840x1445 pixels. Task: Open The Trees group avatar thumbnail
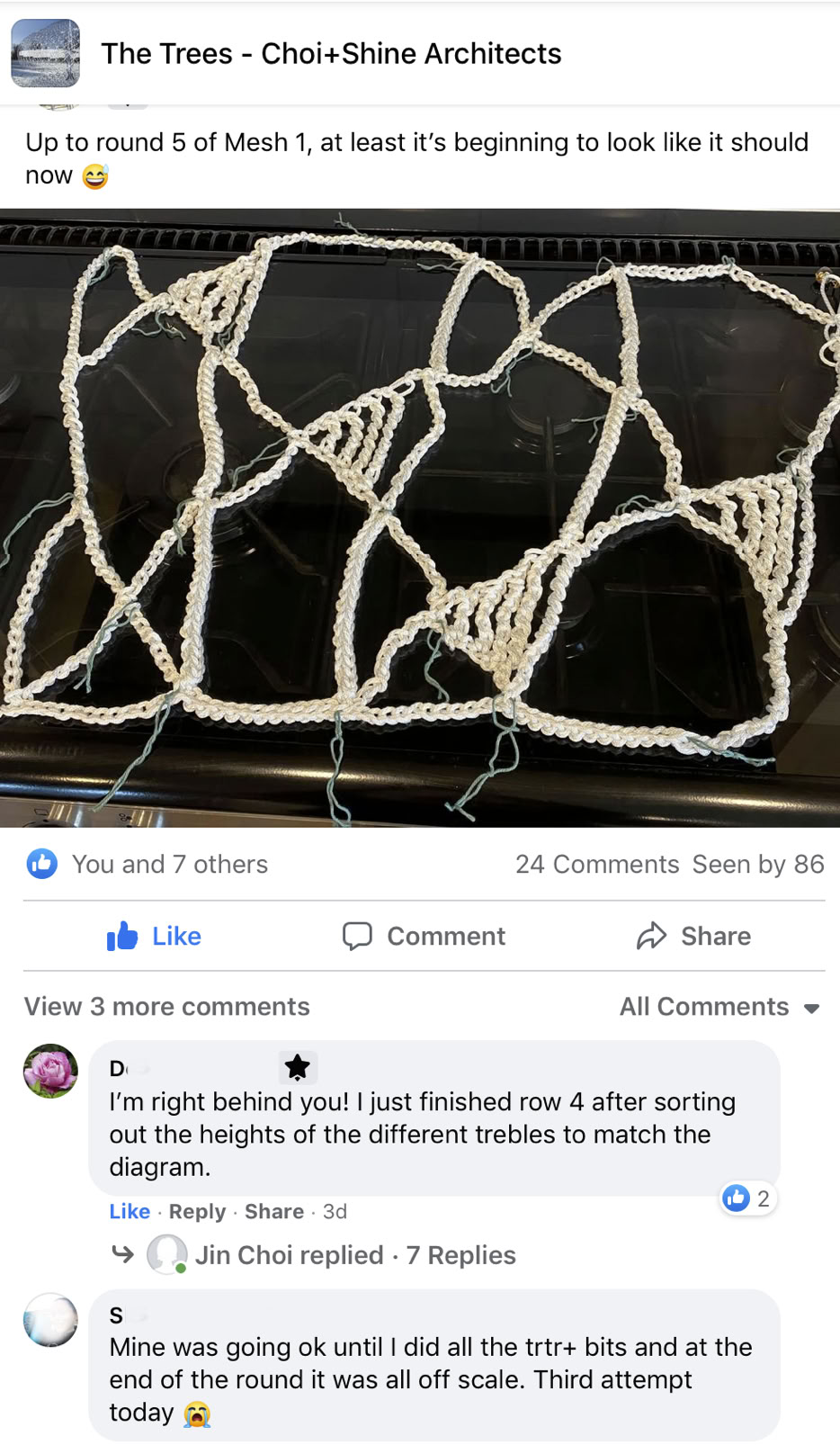coord(45,53)
